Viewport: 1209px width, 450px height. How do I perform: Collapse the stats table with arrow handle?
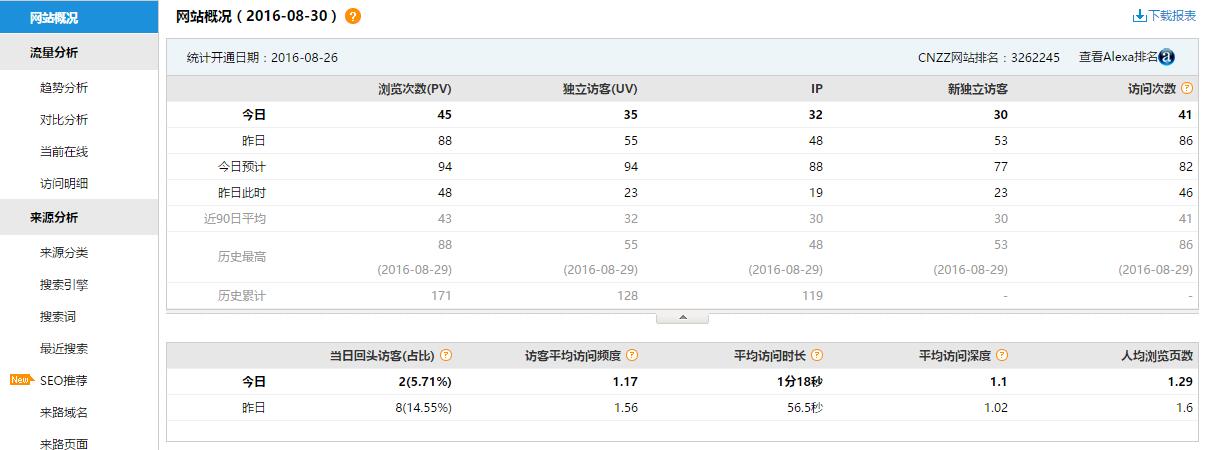[x=682, y=317]
